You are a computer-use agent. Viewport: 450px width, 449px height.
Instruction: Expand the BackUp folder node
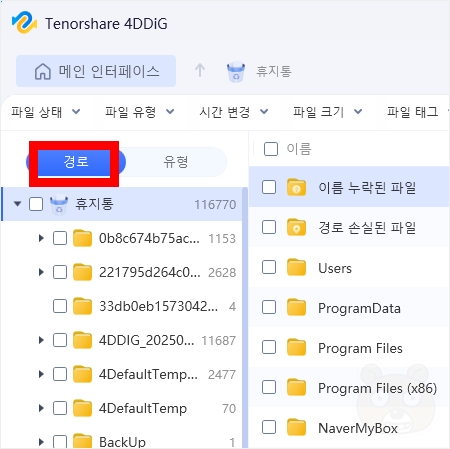[41, 442]
